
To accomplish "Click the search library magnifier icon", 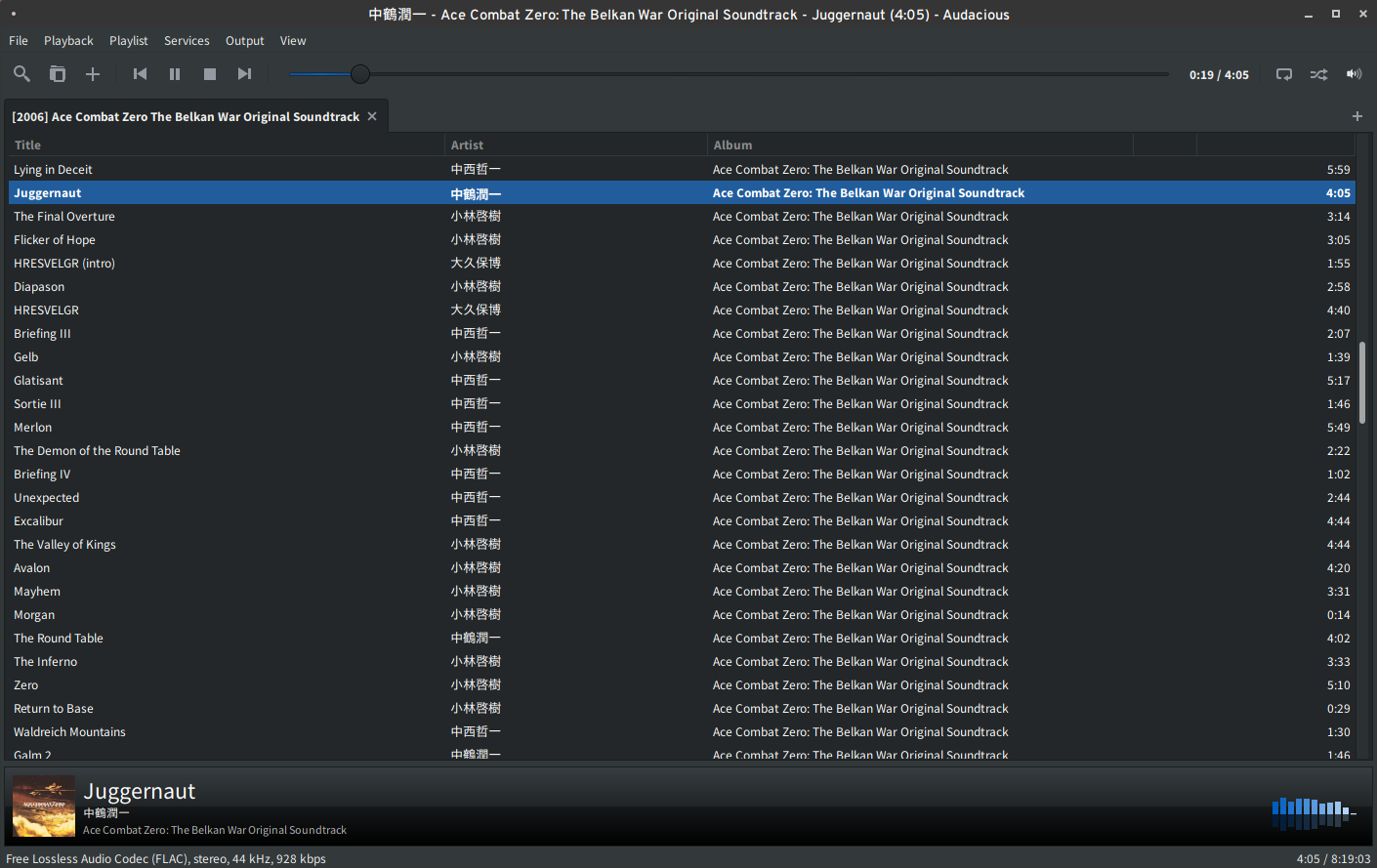I will pos(21,74).
